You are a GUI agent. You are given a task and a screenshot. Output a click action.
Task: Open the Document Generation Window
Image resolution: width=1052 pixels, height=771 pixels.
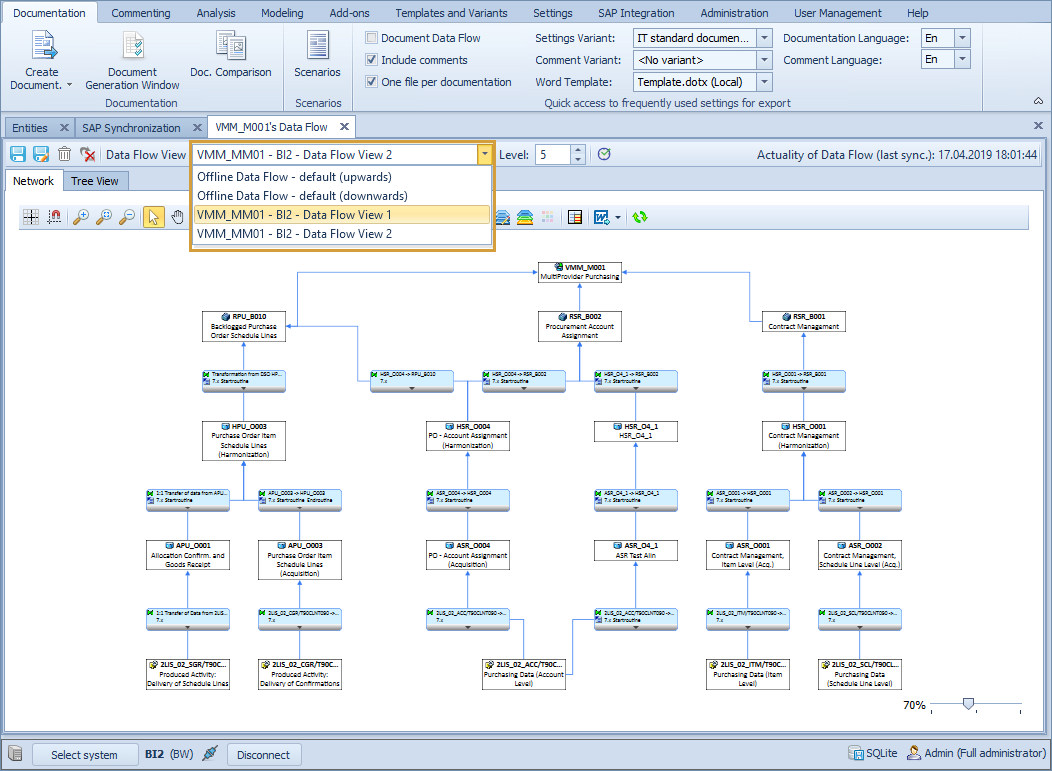pos(132,60)
